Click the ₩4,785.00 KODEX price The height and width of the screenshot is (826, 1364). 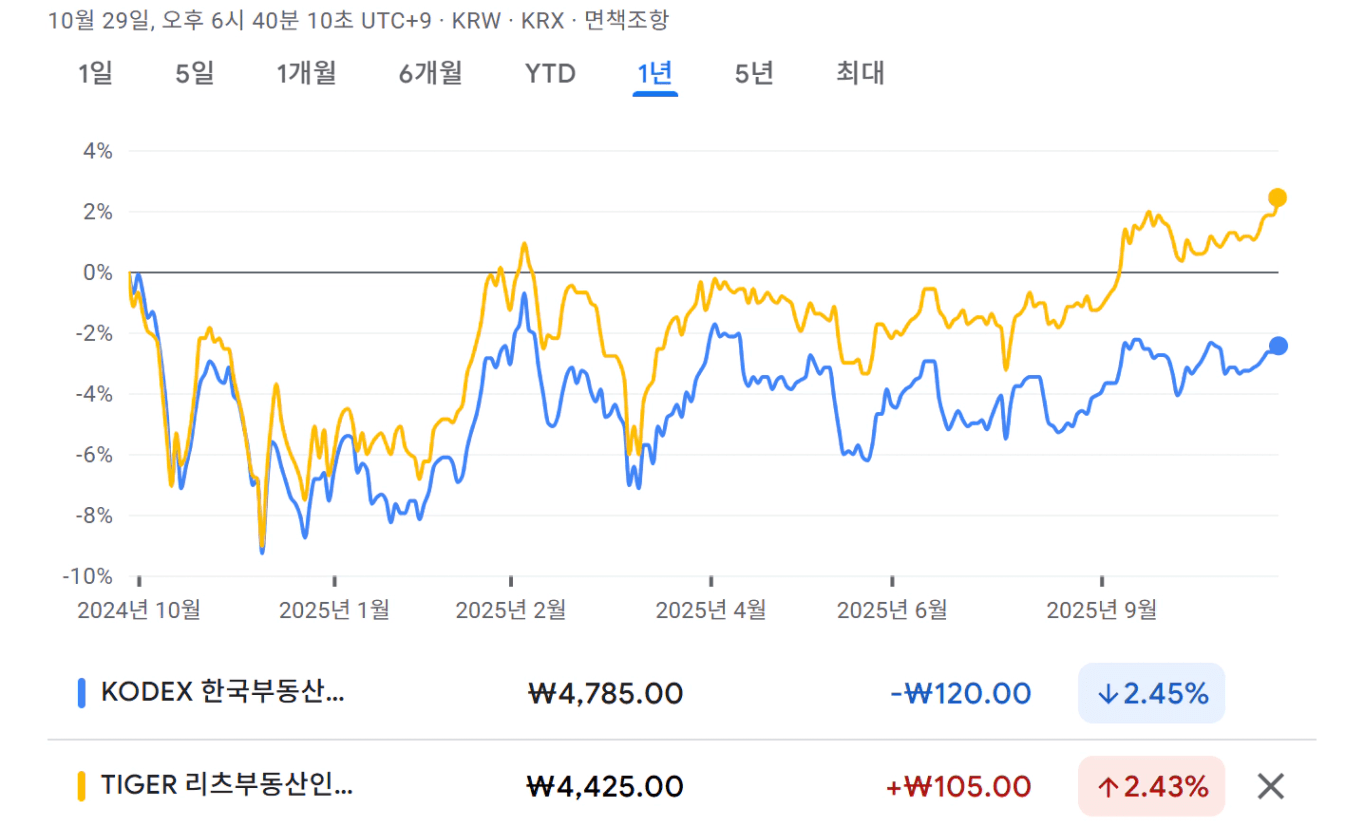coord(605,693)
